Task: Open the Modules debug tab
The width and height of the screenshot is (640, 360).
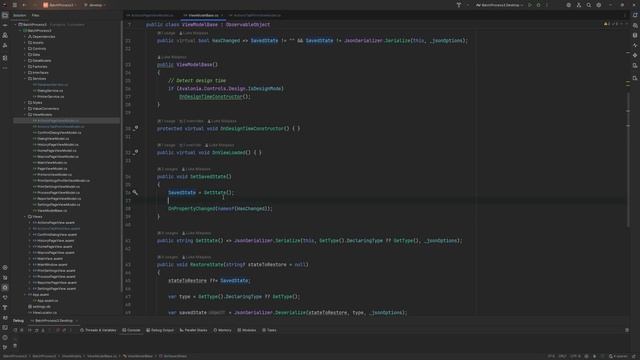Action: point(247,330)
